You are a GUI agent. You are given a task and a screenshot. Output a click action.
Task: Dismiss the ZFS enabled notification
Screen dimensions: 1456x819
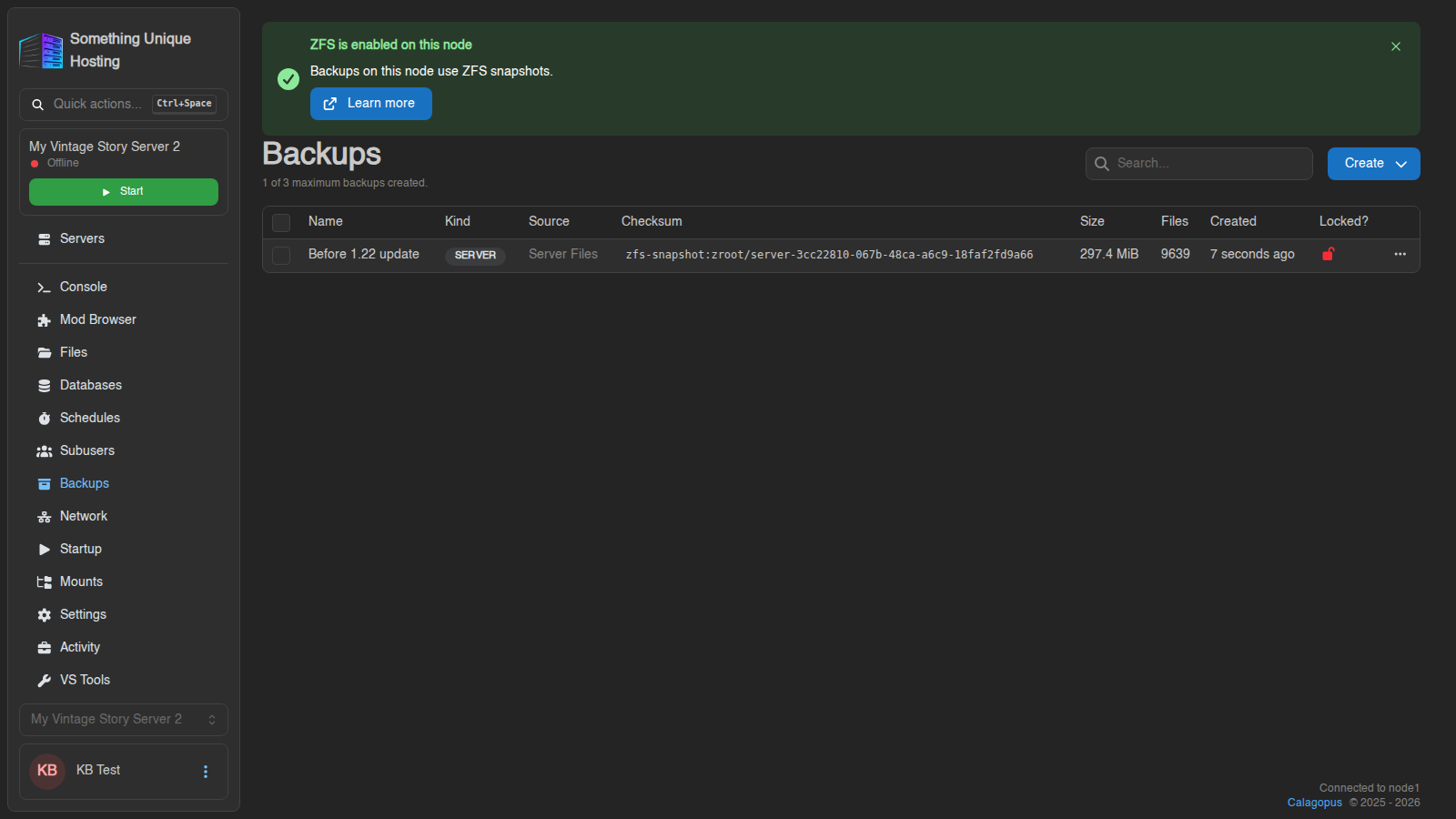1396,46
